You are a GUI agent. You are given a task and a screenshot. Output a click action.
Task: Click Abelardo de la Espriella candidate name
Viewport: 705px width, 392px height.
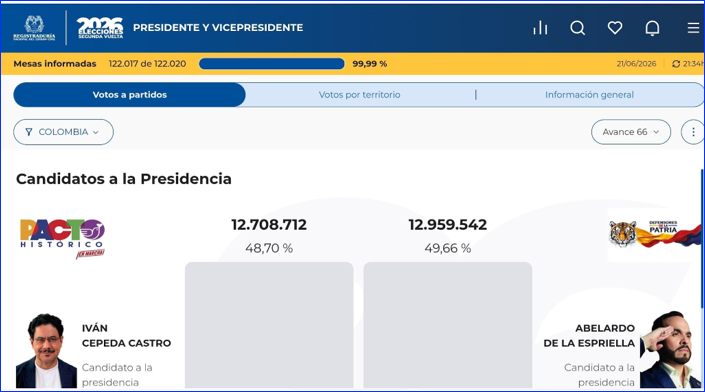tap(589, 336)
